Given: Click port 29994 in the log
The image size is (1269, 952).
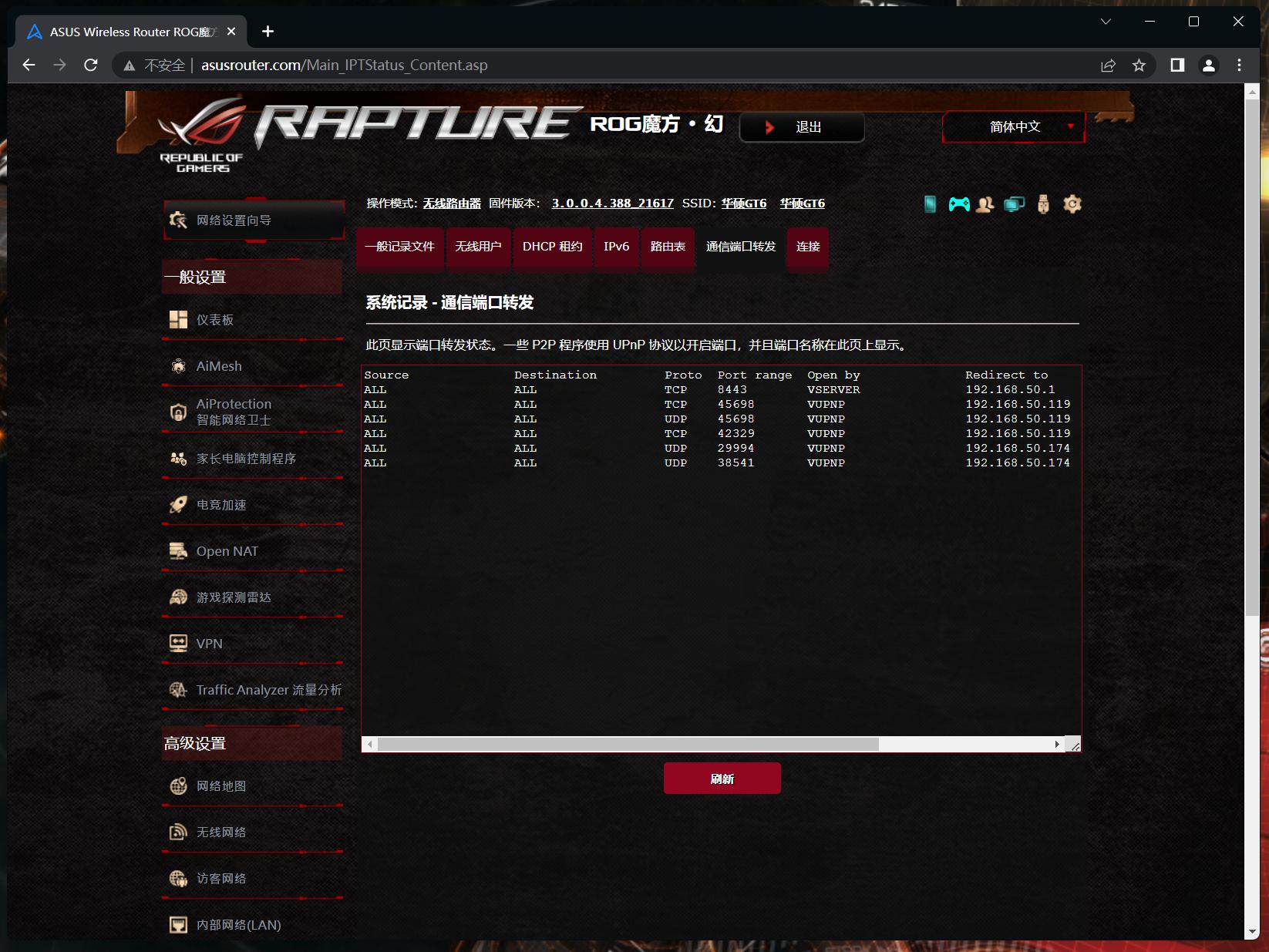Looking at the screenshot, I should pyautogui.click(x=735, y=449).
